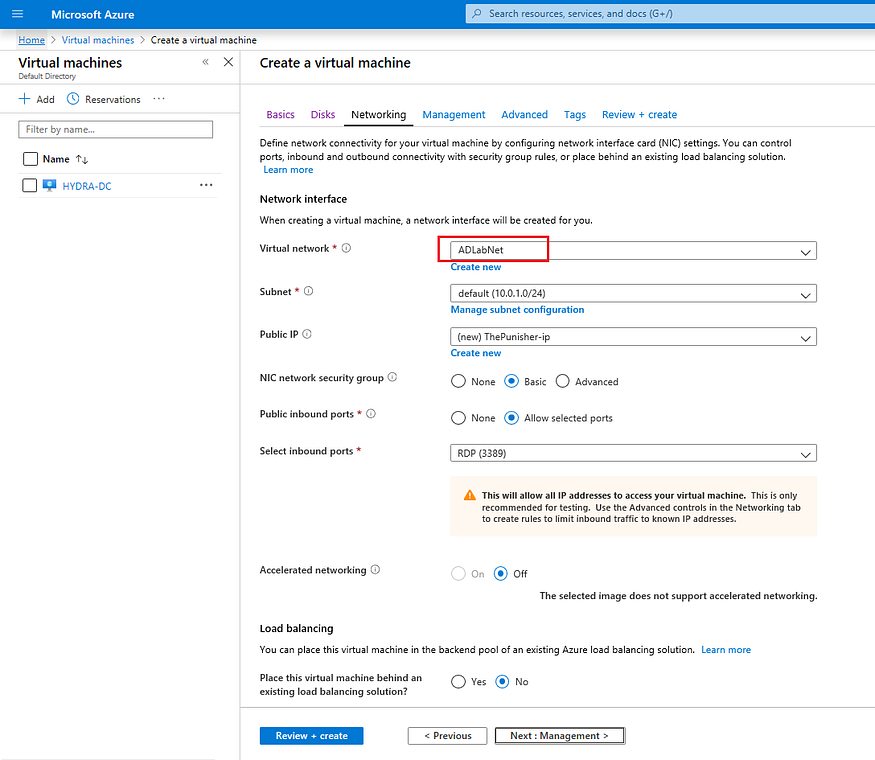Open the Select inbound ports dropdown
The image size is (875, 760).
(807, 453)
